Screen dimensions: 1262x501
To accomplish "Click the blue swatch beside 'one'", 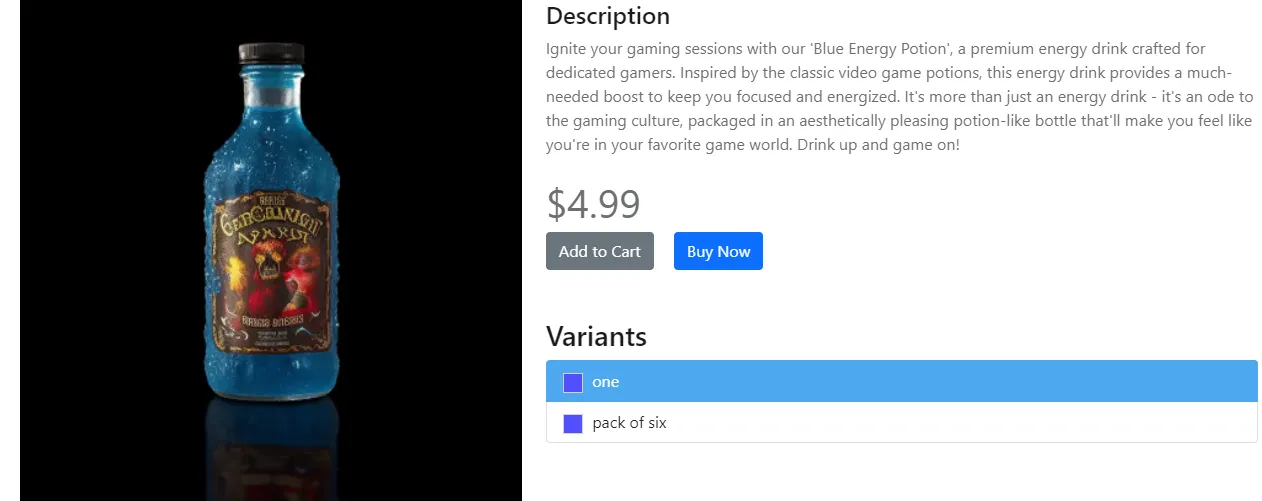I will [x=573, y=383].
